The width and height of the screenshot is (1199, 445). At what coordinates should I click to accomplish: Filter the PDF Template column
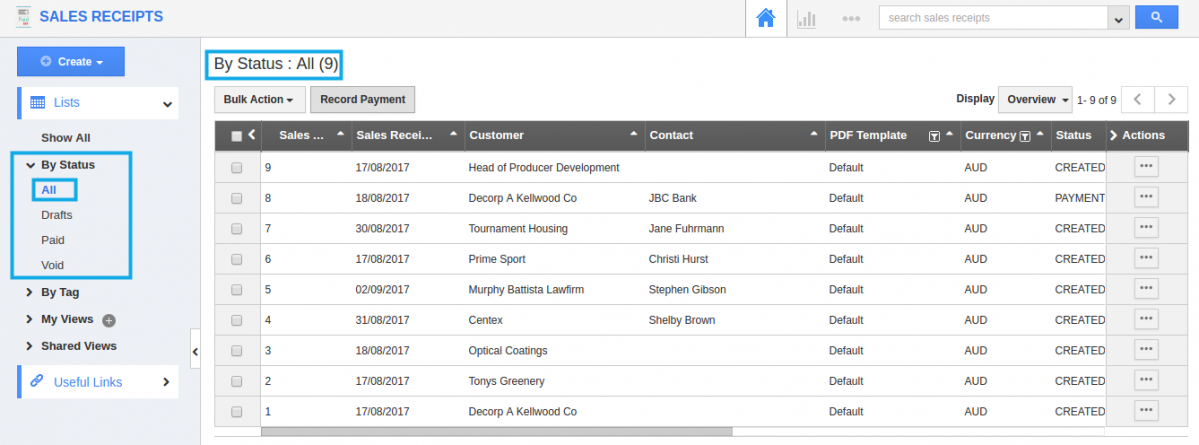[x=934, y=136]
